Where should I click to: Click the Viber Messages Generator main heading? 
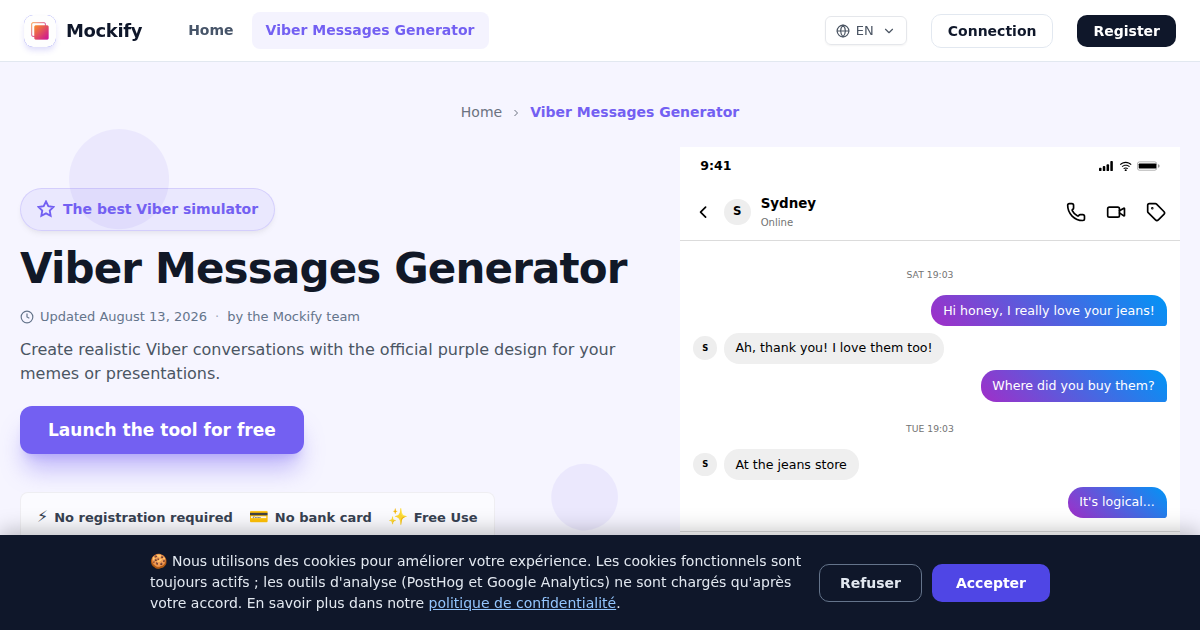pyautogui.click(x=324, y=268)
